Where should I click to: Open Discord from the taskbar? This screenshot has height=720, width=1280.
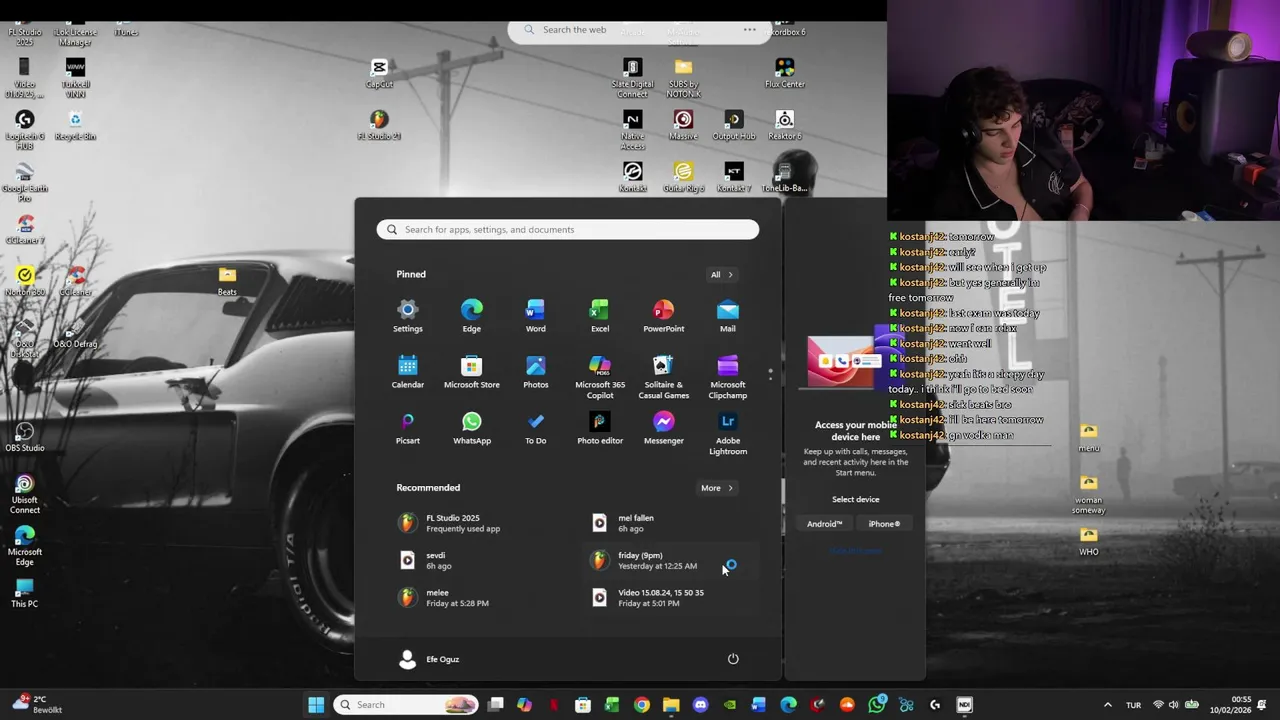click(700, 705)
